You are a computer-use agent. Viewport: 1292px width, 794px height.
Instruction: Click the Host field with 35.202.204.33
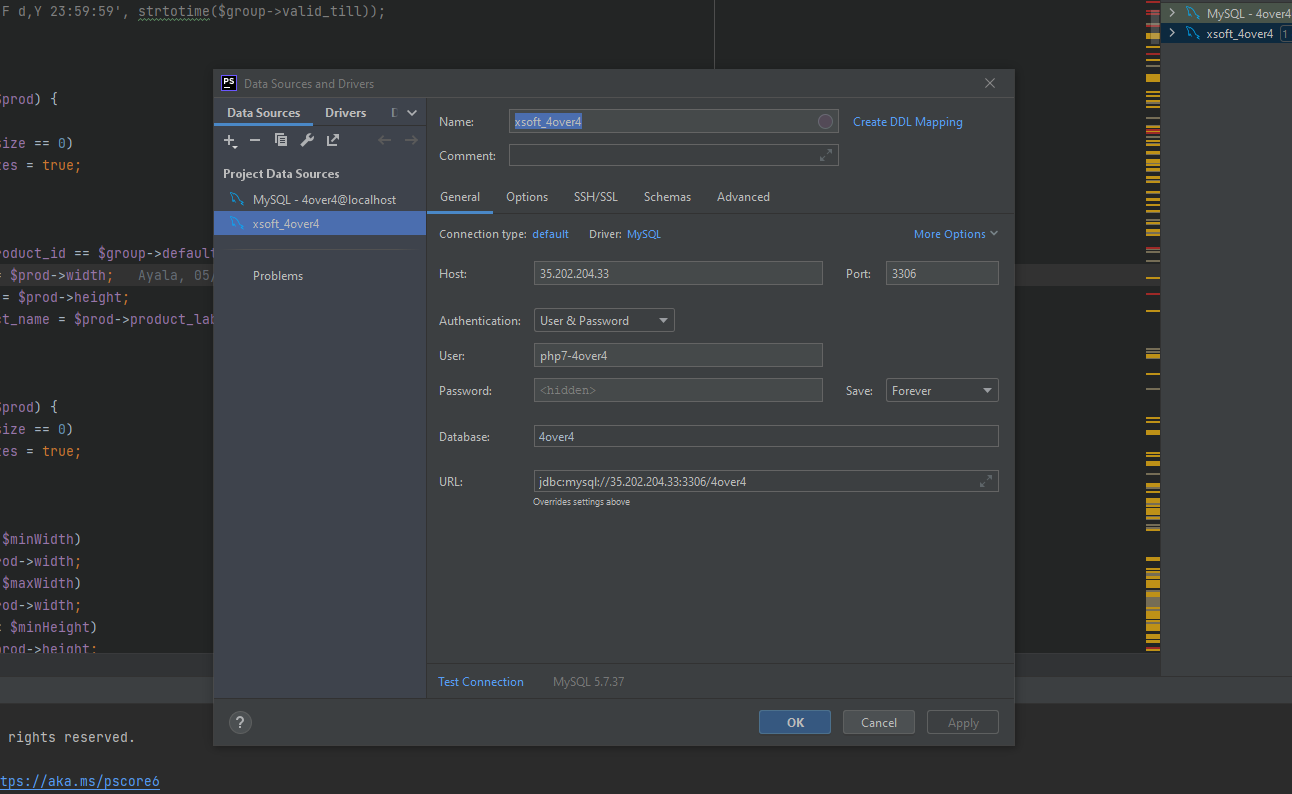click(678, 273)
